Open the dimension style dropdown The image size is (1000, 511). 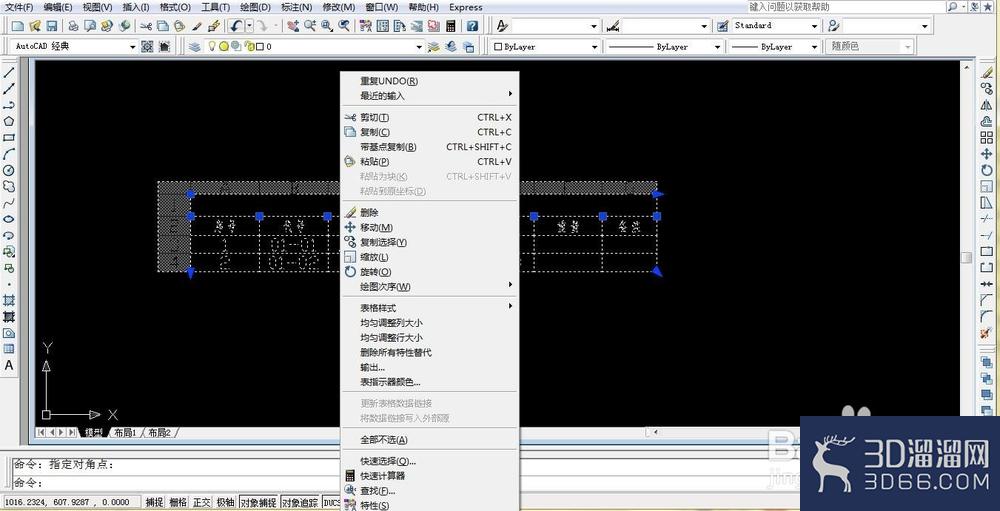(x=704, y=26)
